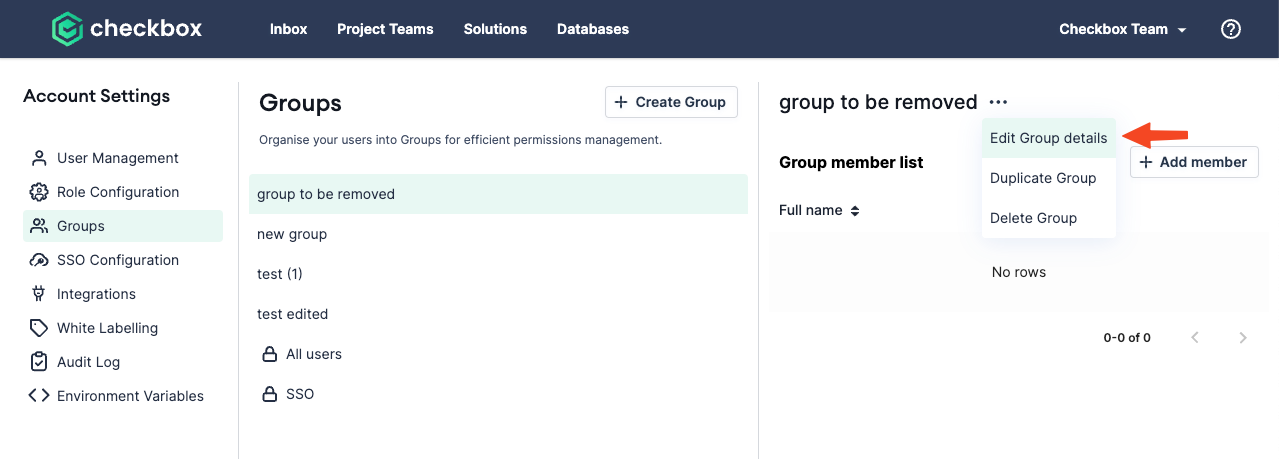
Task: Click the User Management person icon
Action: (39, 158)
